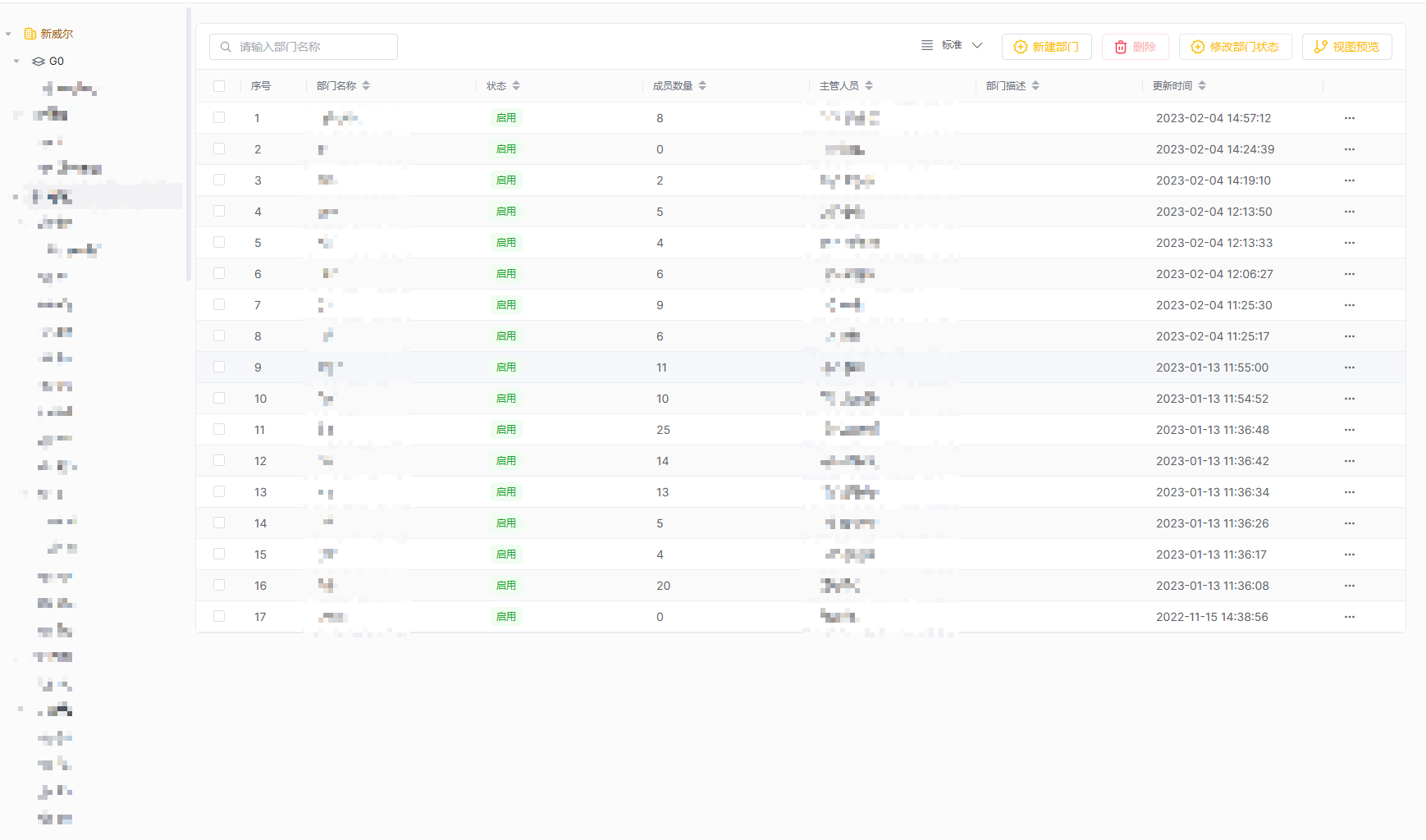Focus the 请输入部门名称 search field
This screenshot has width=1426, height=840.
pos(304,47)
